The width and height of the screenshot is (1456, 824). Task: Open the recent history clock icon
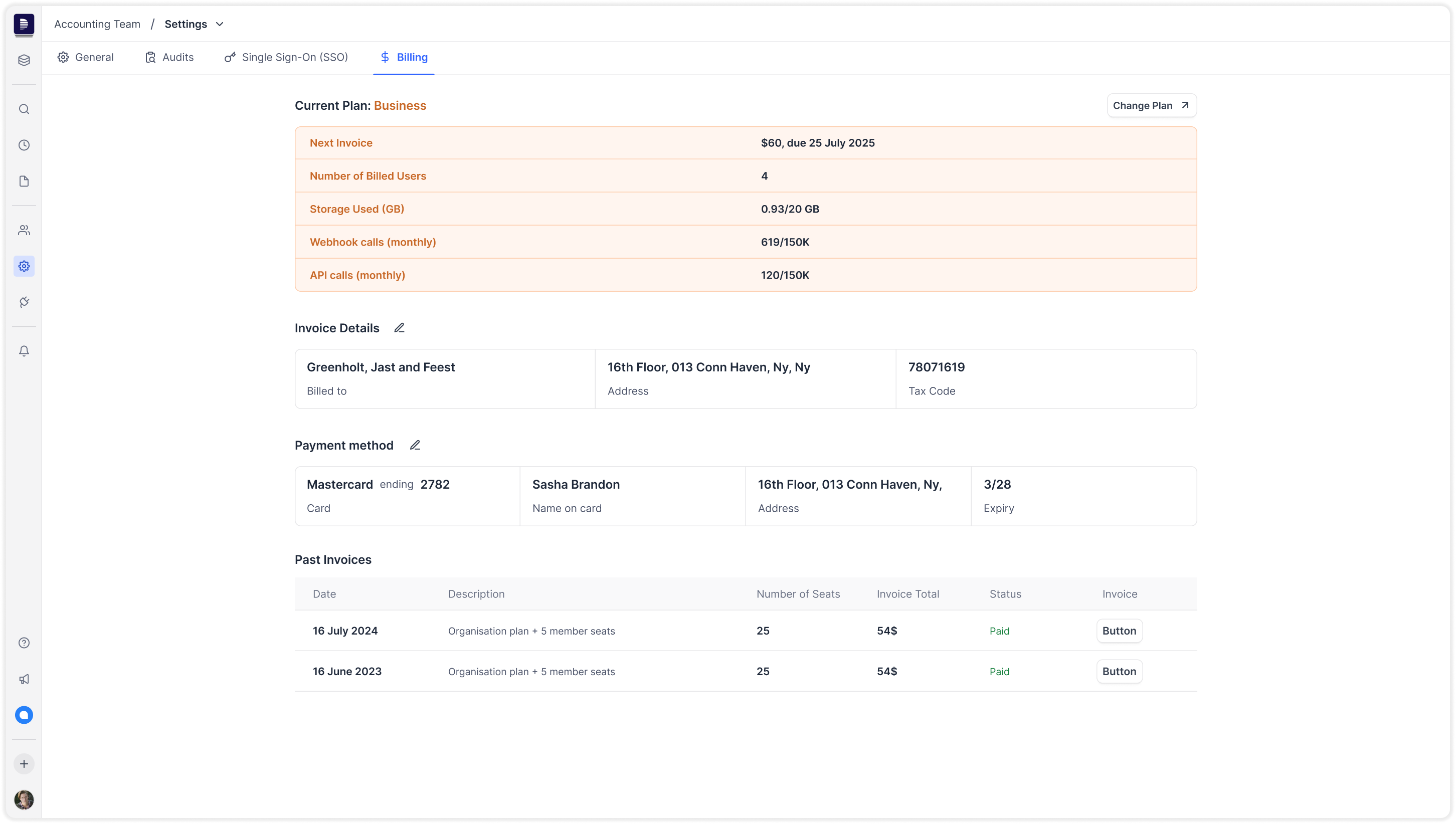pyautogui.click(x=24, y=145)
